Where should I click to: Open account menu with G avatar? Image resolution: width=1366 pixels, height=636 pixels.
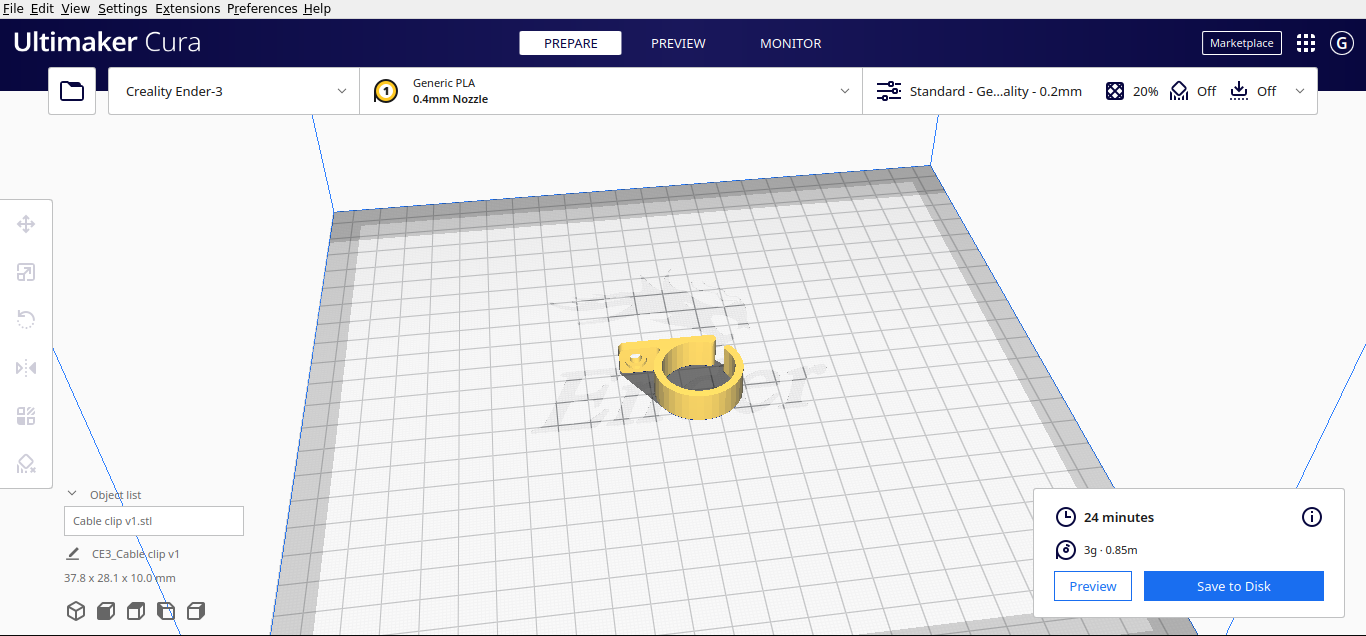tap(1342, 43)
